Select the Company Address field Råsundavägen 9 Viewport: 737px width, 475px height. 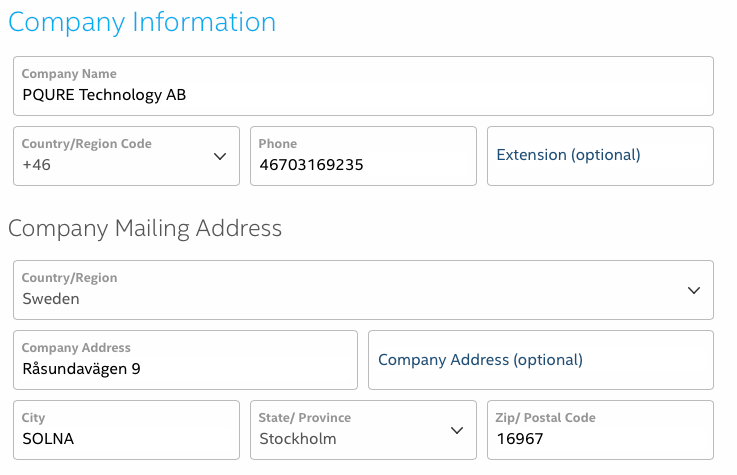[185, 360]
